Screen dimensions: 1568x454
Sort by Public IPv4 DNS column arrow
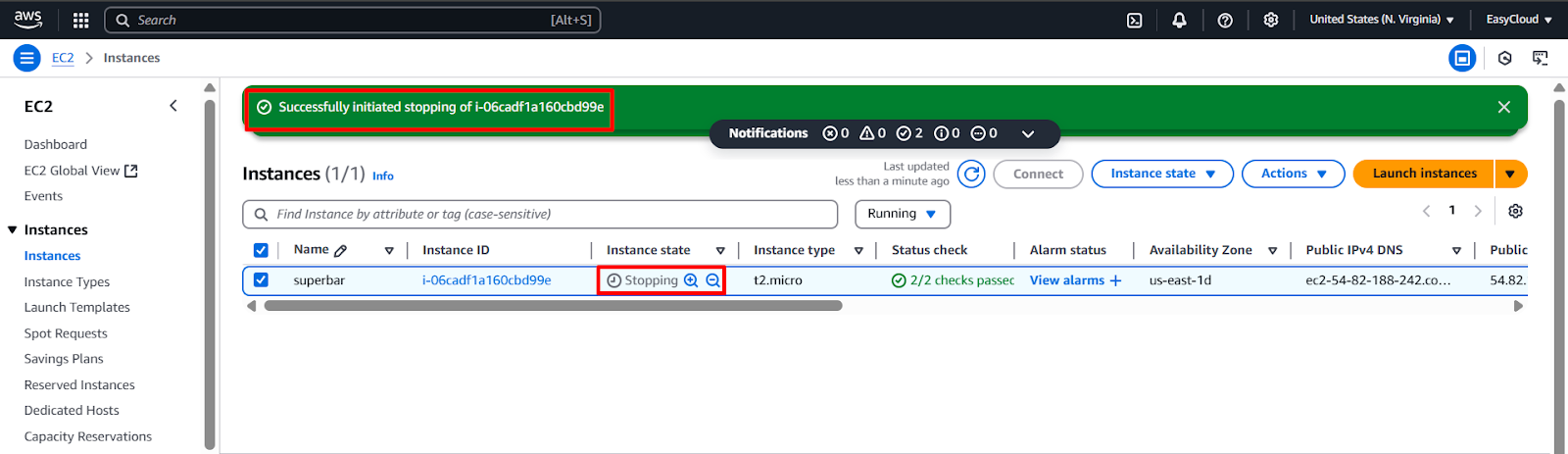[x=1457, y=251]
